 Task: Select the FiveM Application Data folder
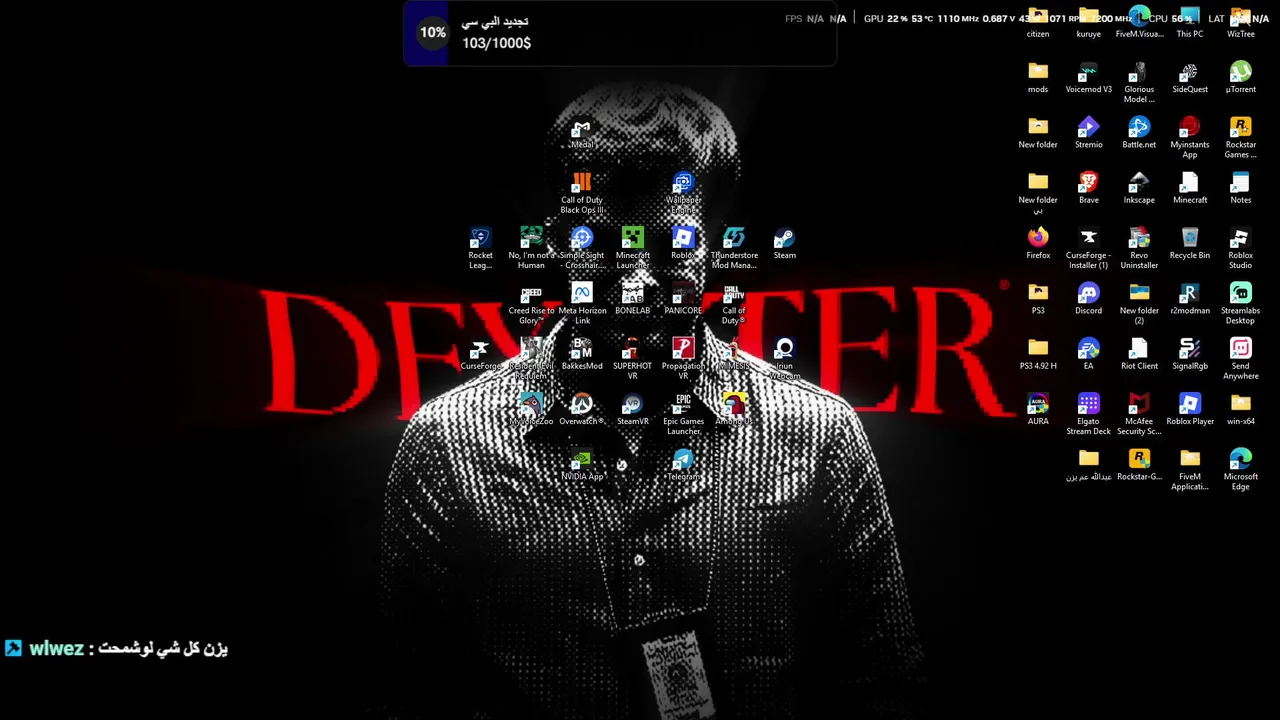click(x=1190, y=469)
